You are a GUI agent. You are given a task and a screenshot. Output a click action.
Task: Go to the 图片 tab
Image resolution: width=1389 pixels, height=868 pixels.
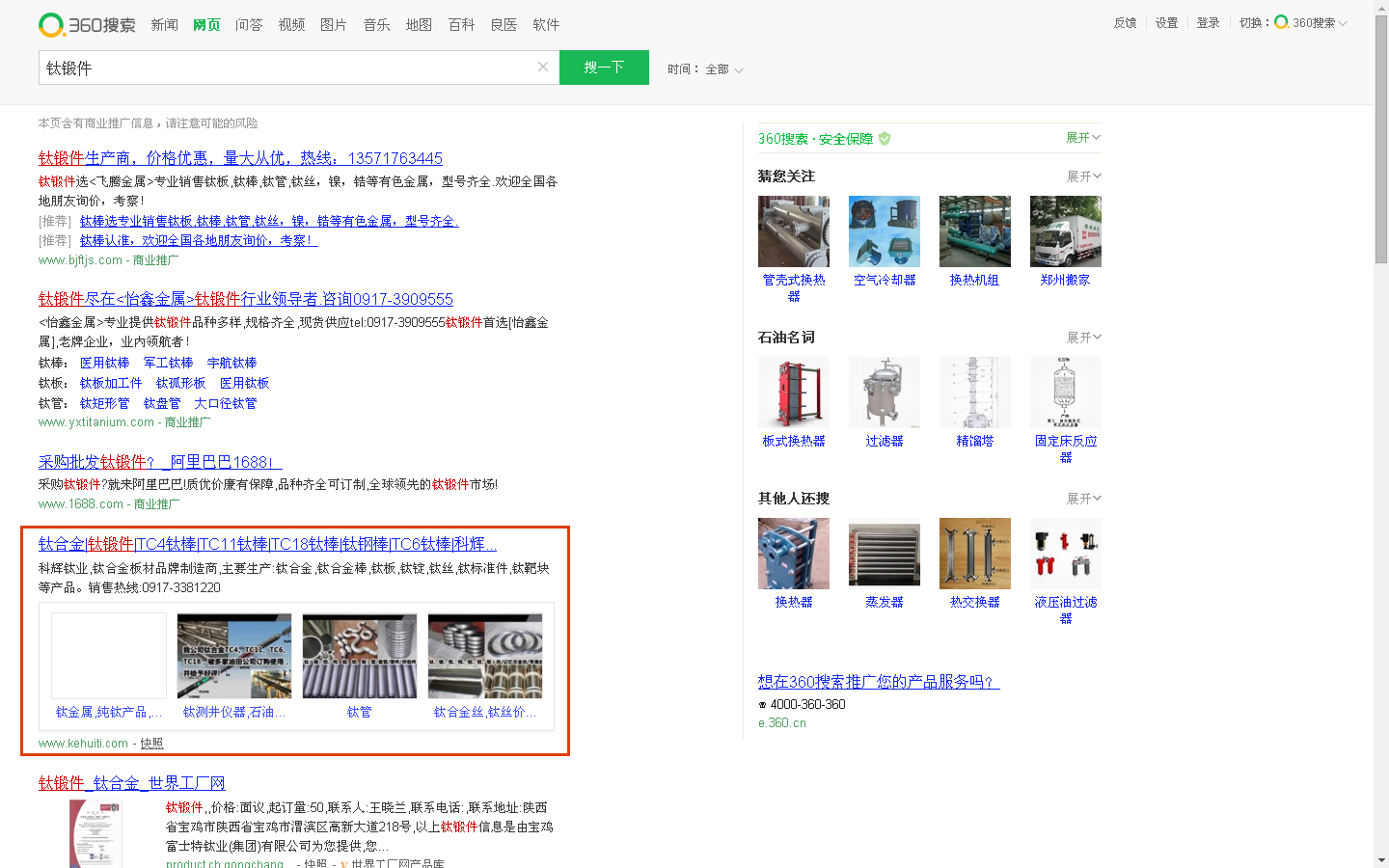334,25
